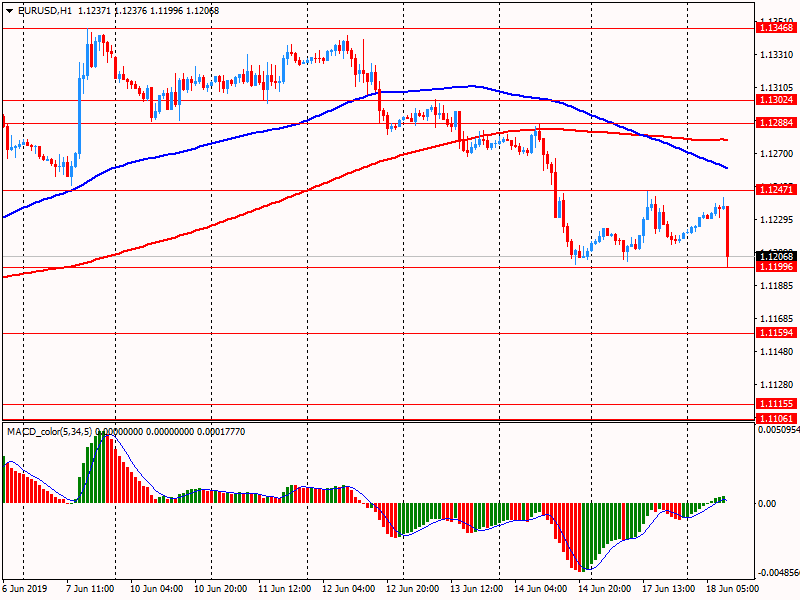Select the 1.11996 red price level label

[777, 267]
